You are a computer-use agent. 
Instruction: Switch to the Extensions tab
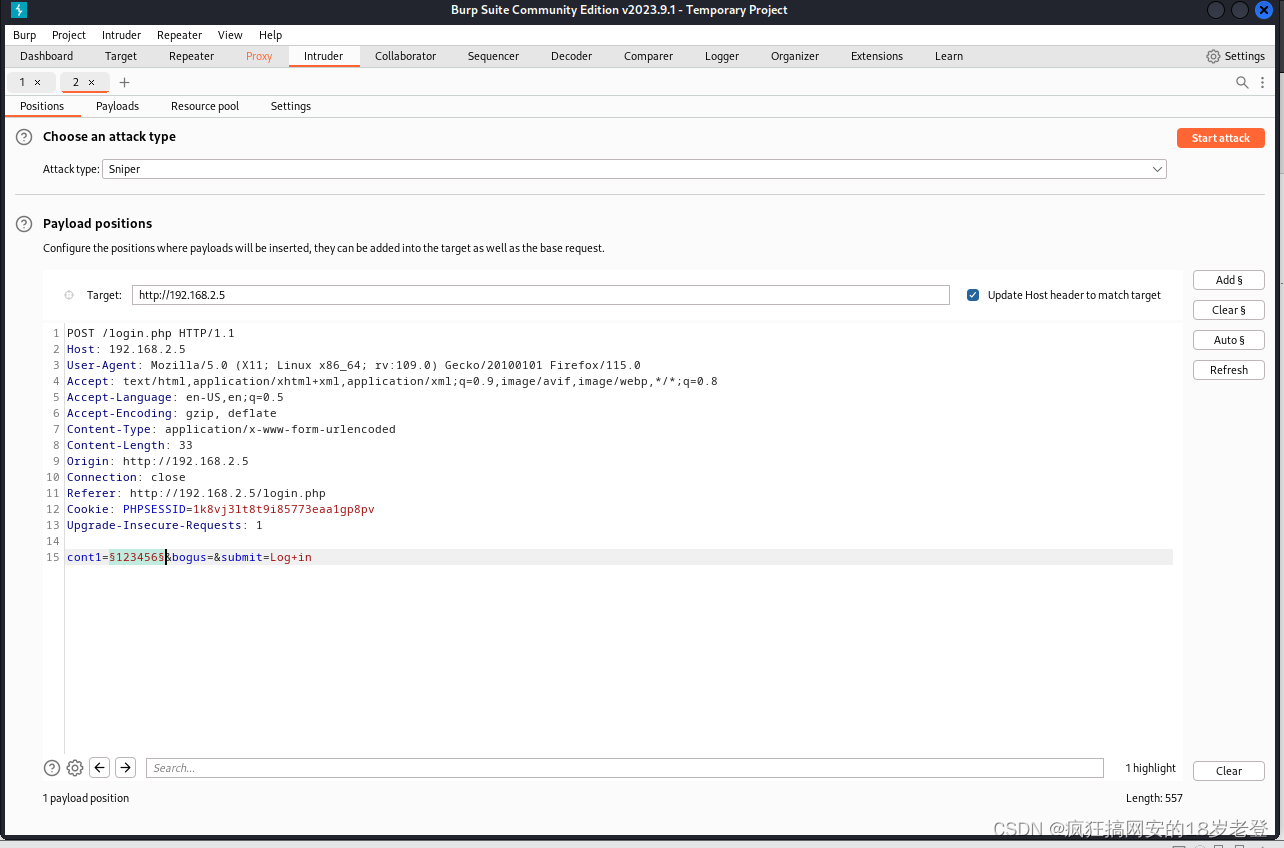coord(877,56)
